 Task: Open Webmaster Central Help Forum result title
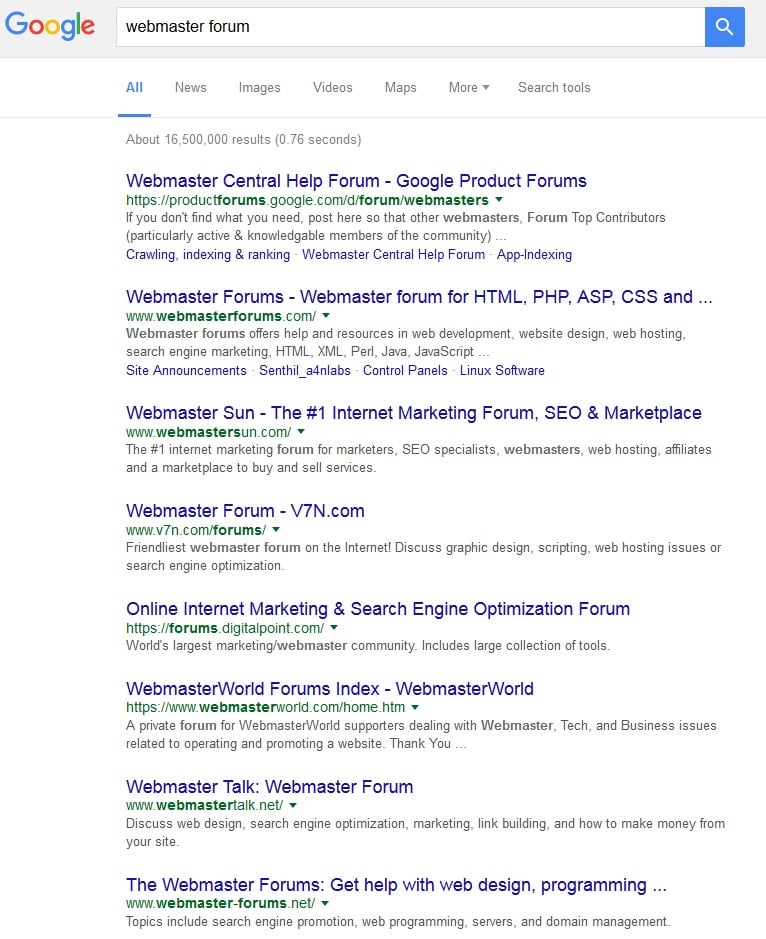356,181
